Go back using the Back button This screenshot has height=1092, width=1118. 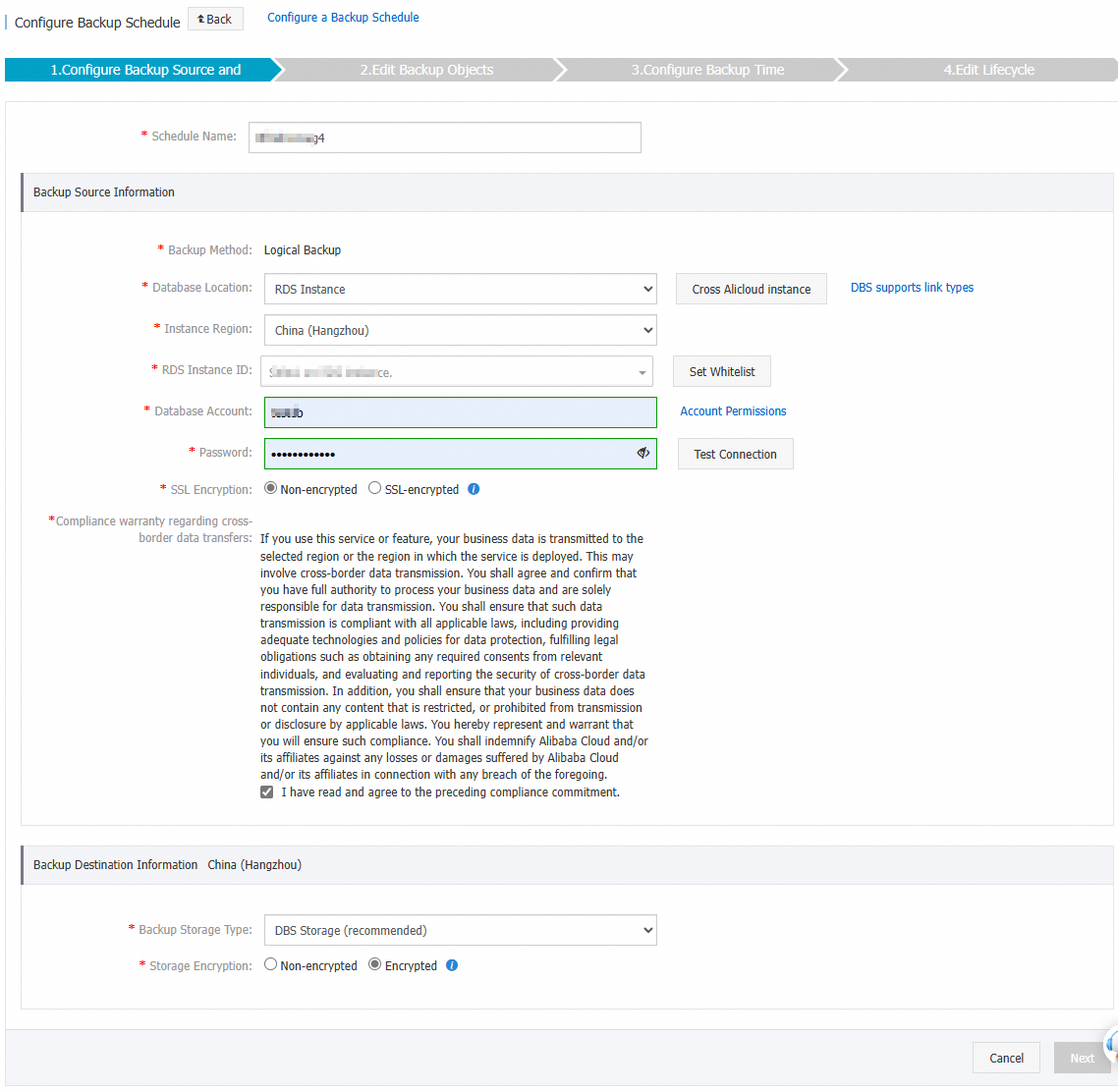(215, 20)
